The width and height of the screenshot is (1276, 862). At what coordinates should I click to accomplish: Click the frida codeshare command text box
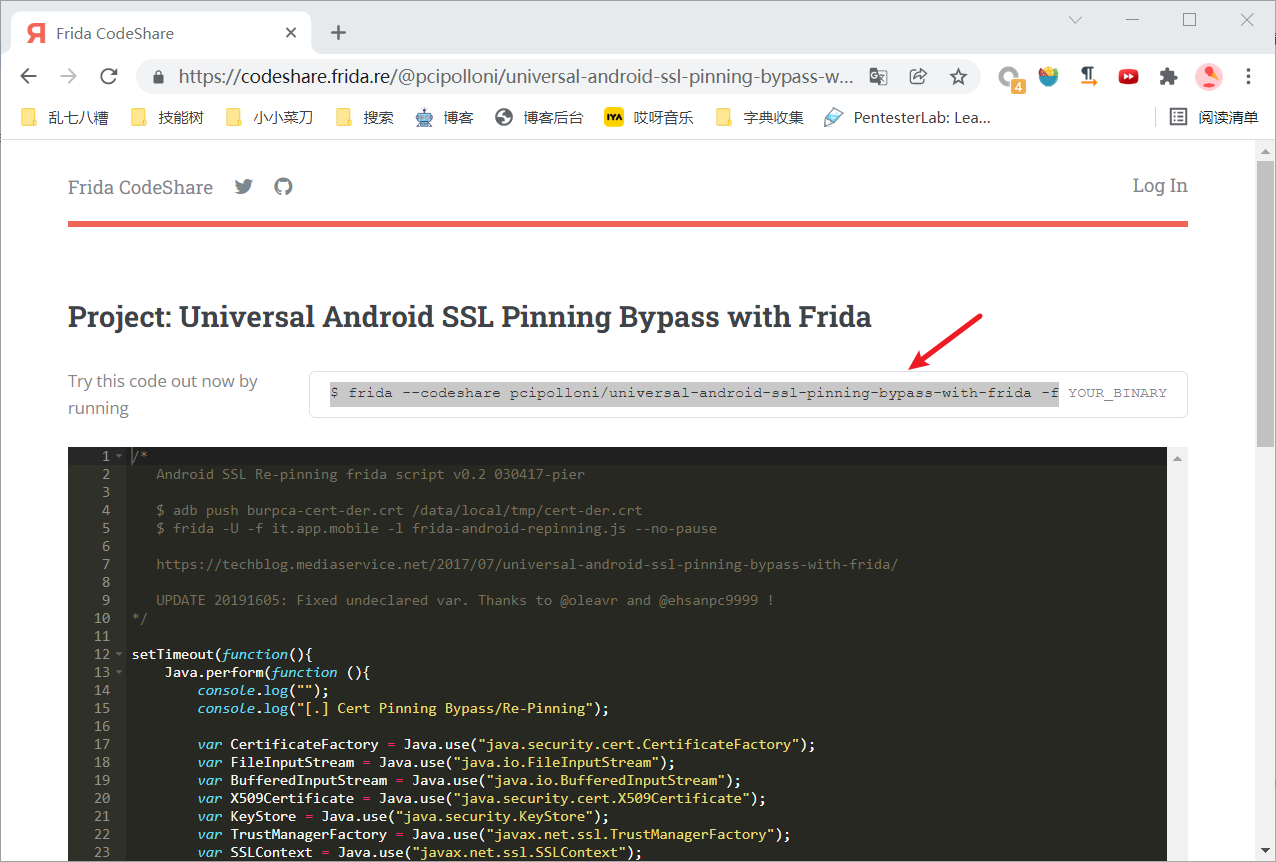click(x=748, y=394)
